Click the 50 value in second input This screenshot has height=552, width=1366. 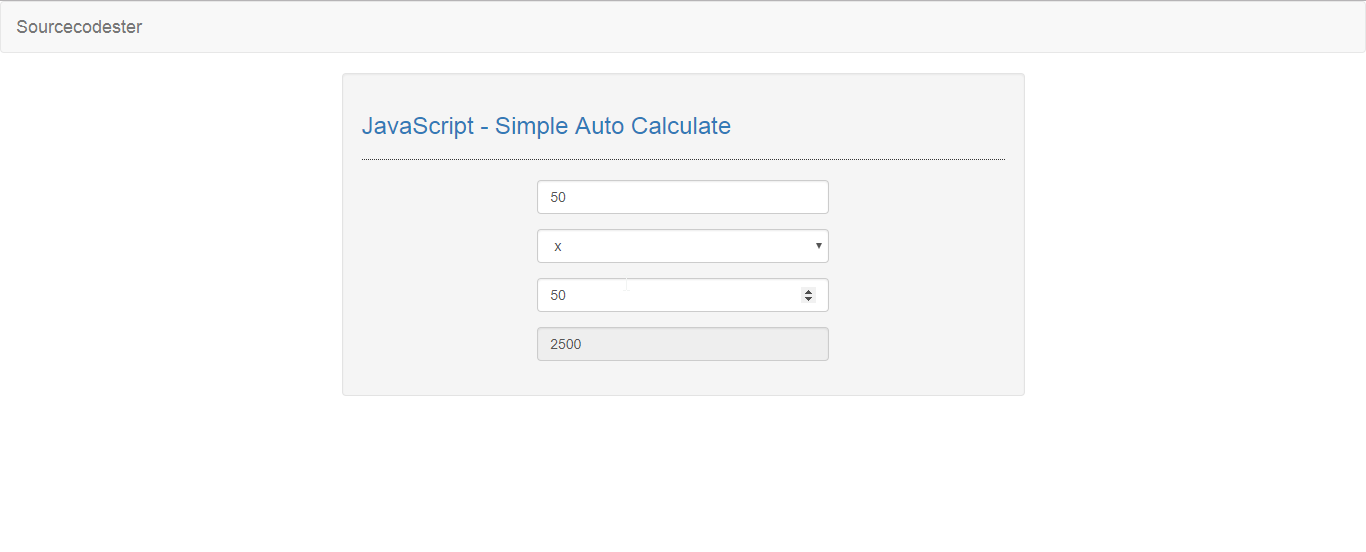click(558, 295)
